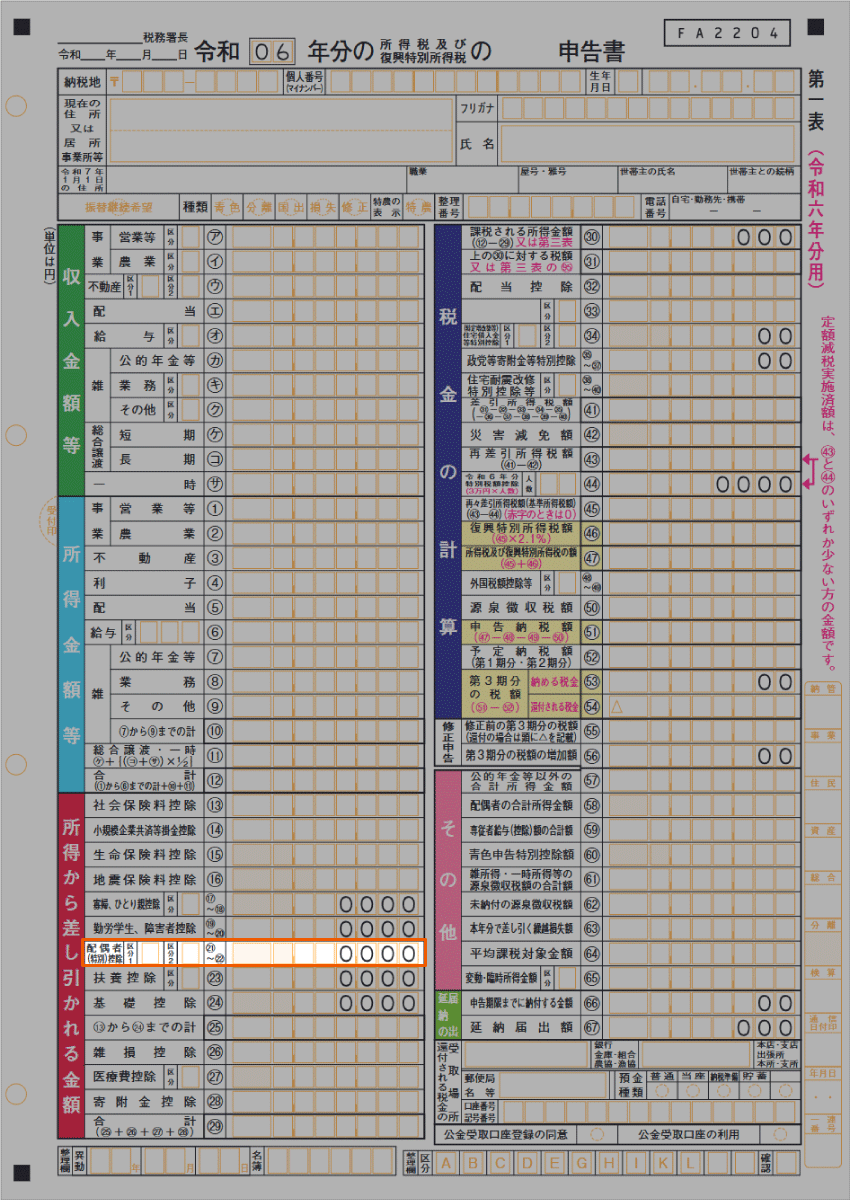This screenshot has width=850, height=1200.
Task: Mark the 修正 return type box
Action: (353, 207)
